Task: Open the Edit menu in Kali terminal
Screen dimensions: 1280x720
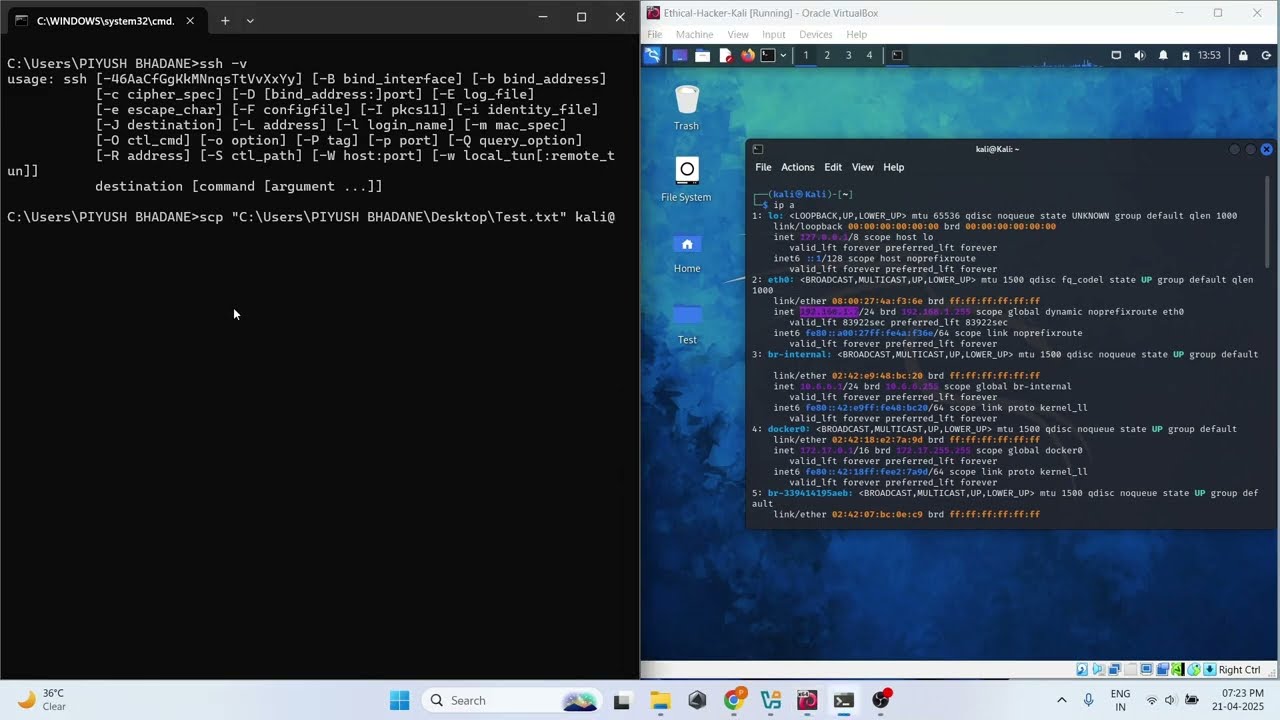Action: (x=833, y=167)
